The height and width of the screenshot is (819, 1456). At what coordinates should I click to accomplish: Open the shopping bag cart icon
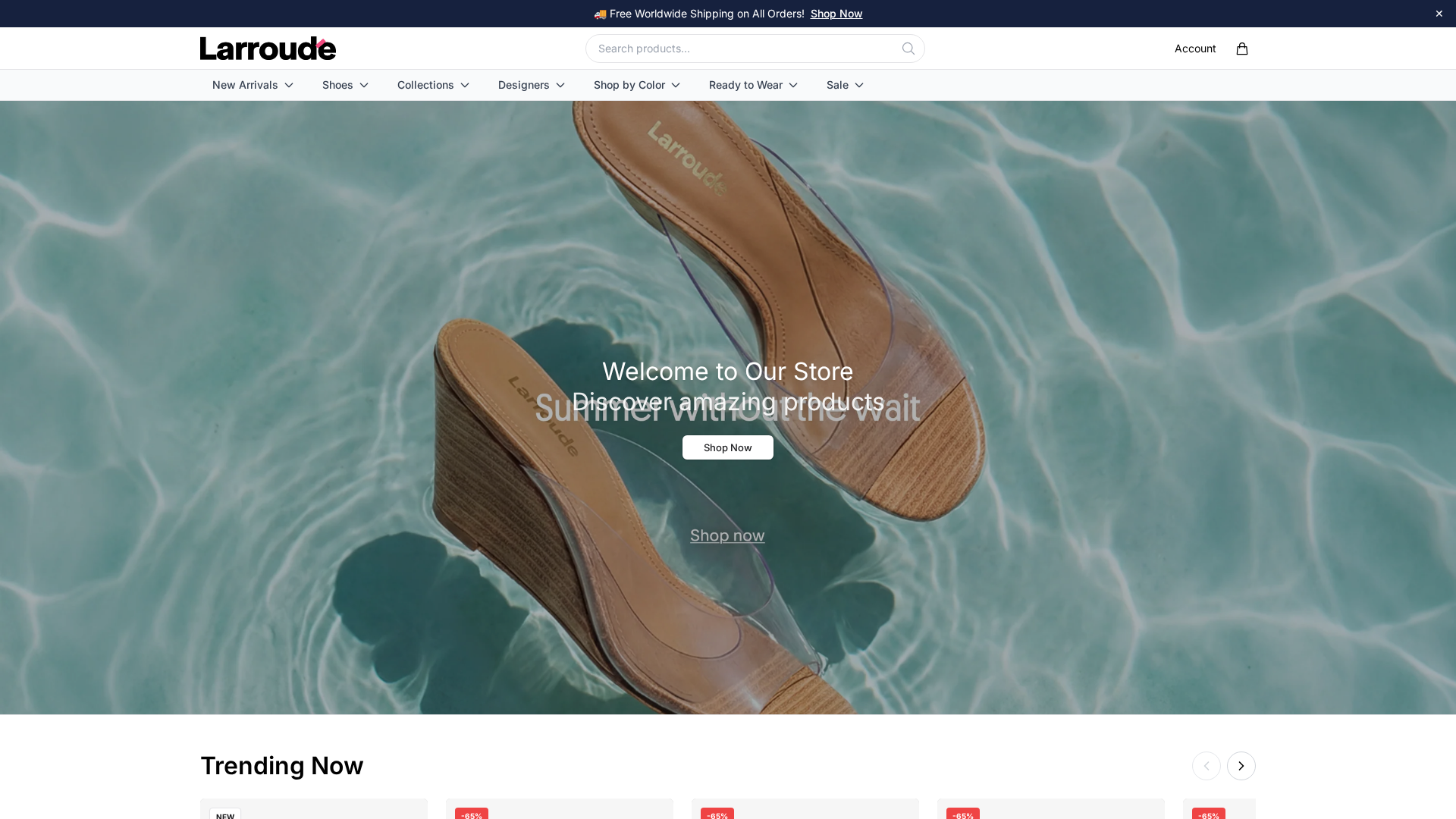1241,49
